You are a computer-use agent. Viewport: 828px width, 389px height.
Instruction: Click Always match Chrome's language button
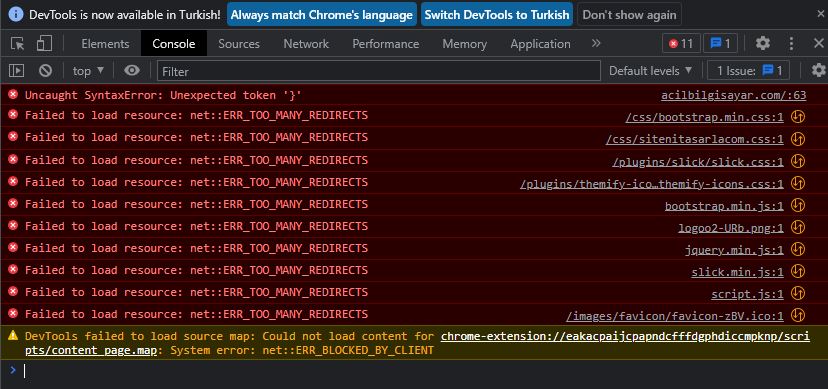point(322,14)
